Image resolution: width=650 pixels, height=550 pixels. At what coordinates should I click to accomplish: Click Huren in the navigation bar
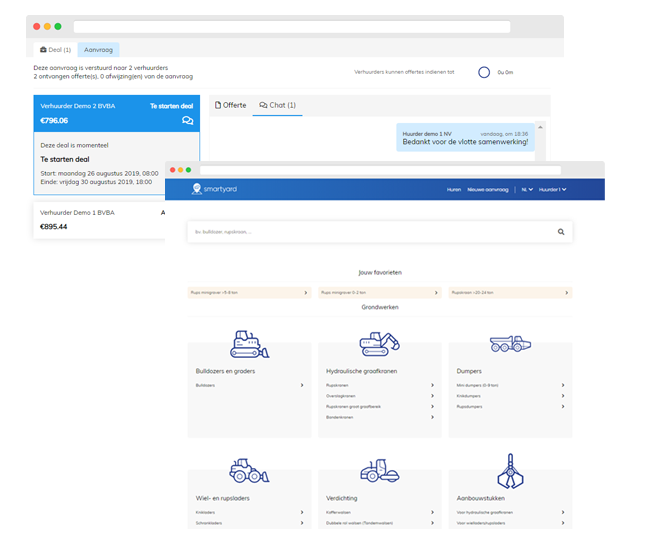point(454,189)
